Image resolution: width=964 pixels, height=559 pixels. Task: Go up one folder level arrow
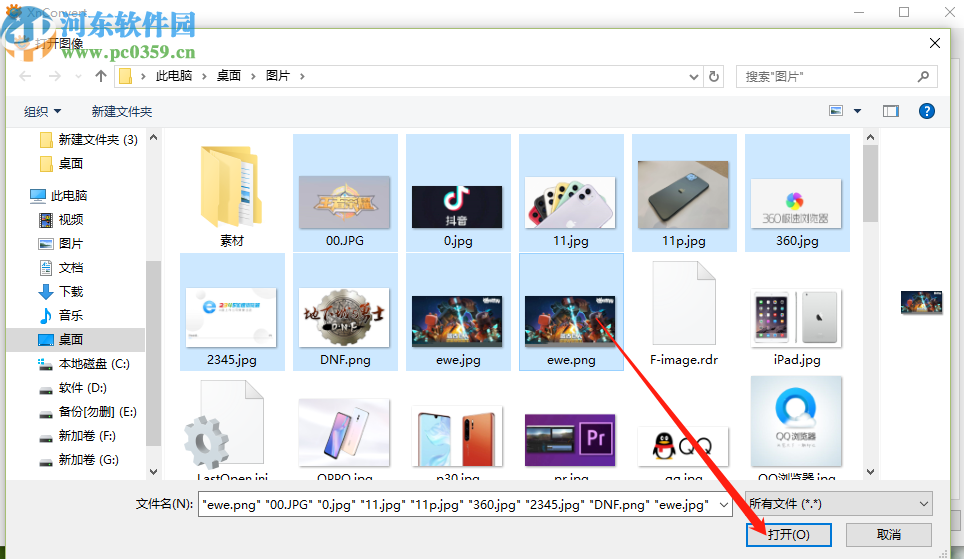click(101, 76)
